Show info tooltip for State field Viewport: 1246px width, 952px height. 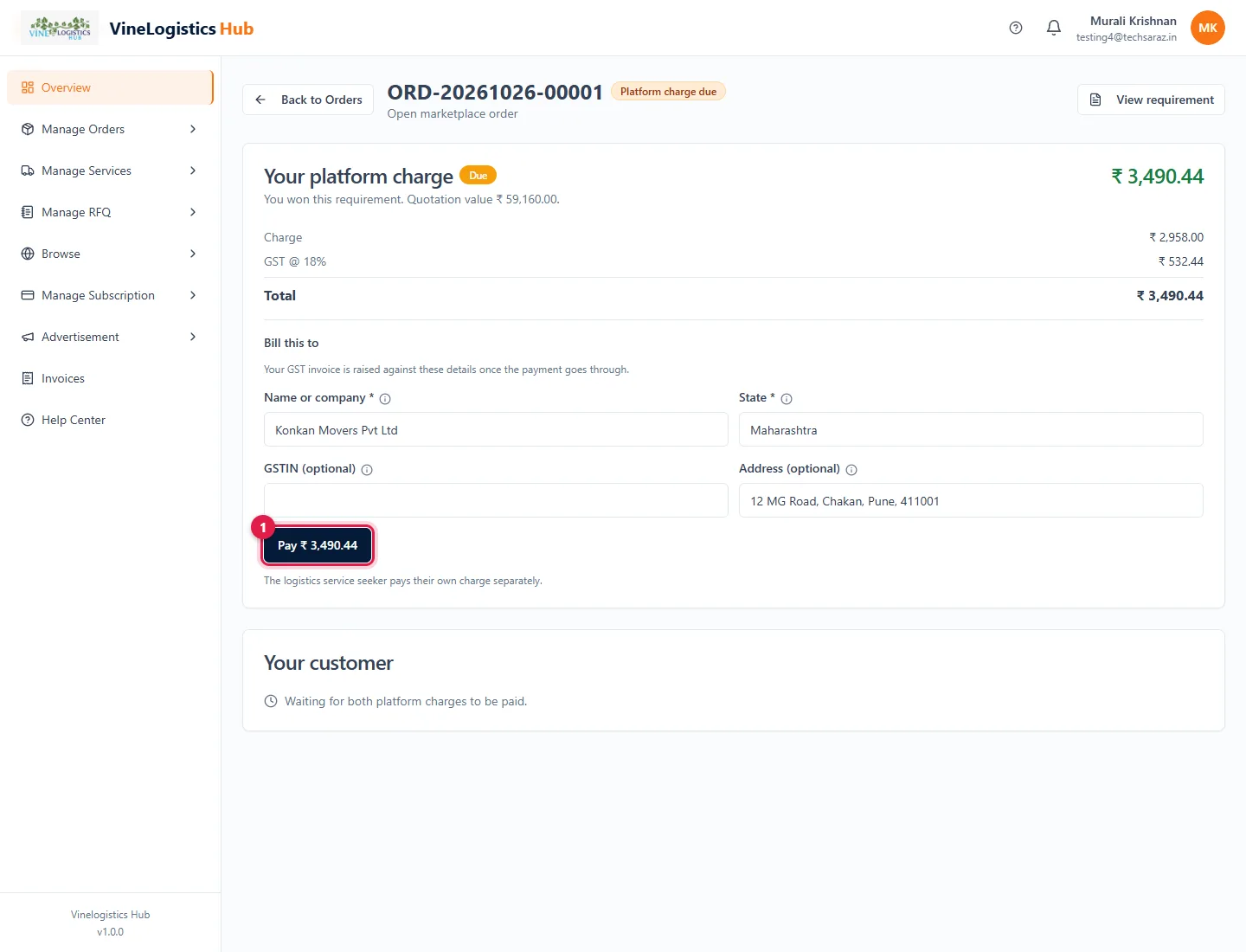(787, 399)
